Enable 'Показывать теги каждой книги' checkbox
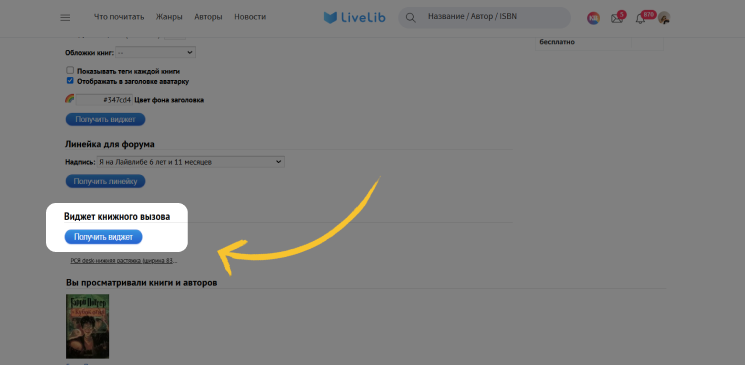The image size is (745, 365). pos(70,70)
